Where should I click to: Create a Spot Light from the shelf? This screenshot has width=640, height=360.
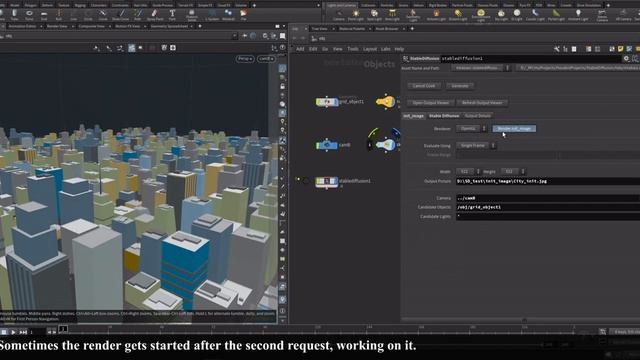coord(374,16)
